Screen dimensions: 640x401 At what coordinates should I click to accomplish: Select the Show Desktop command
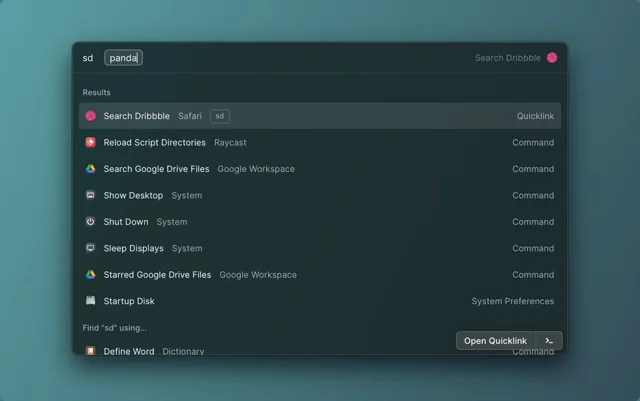[x=320, y=195]
